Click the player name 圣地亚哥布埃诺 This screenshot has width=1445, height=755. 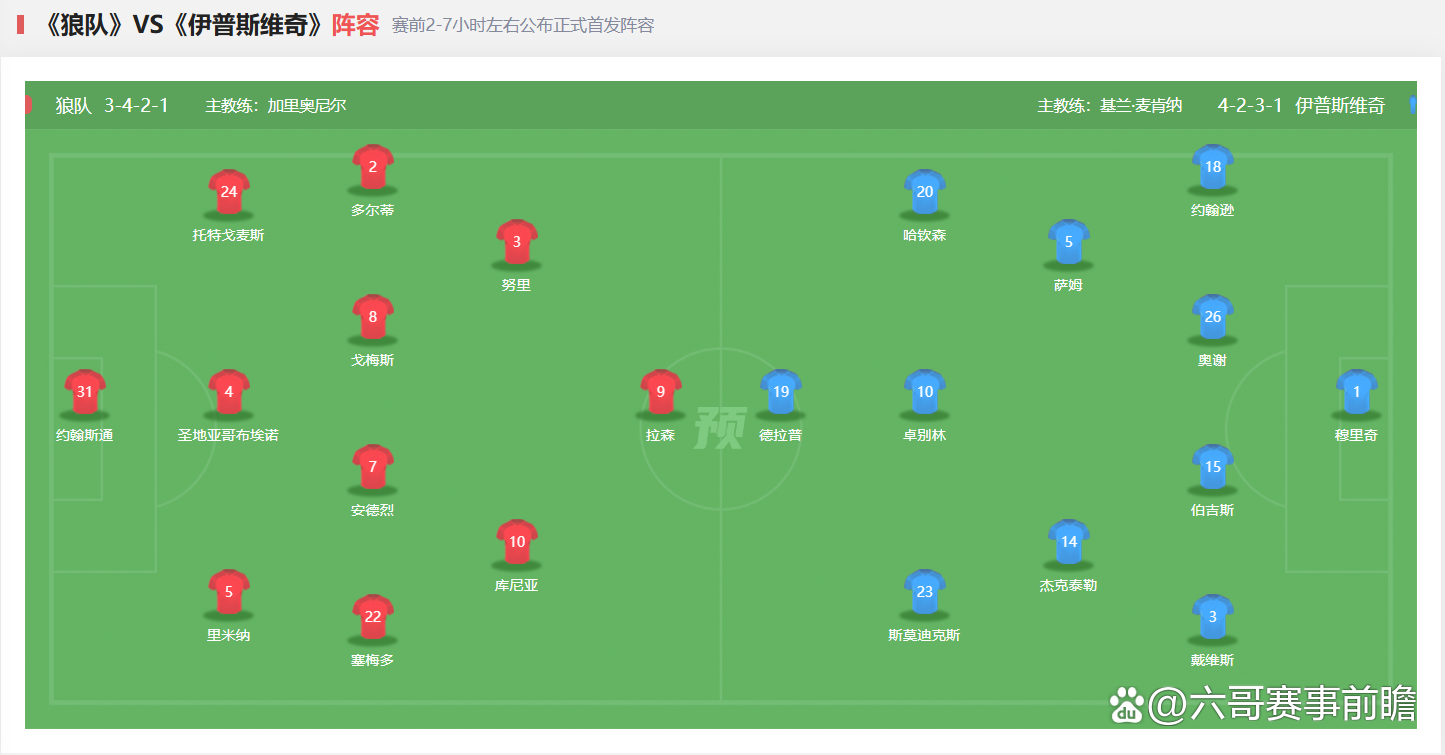coord(229,435)
